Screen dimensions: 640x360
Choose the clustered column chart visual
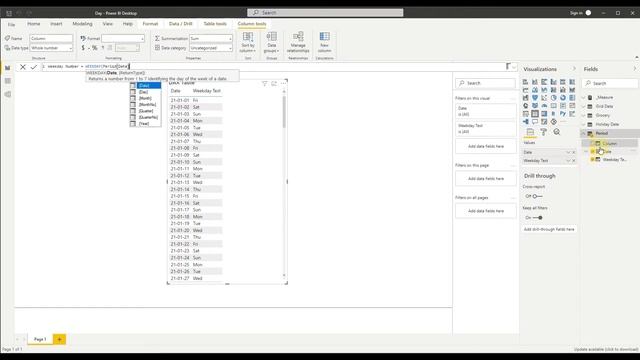[x=553, y=82]
